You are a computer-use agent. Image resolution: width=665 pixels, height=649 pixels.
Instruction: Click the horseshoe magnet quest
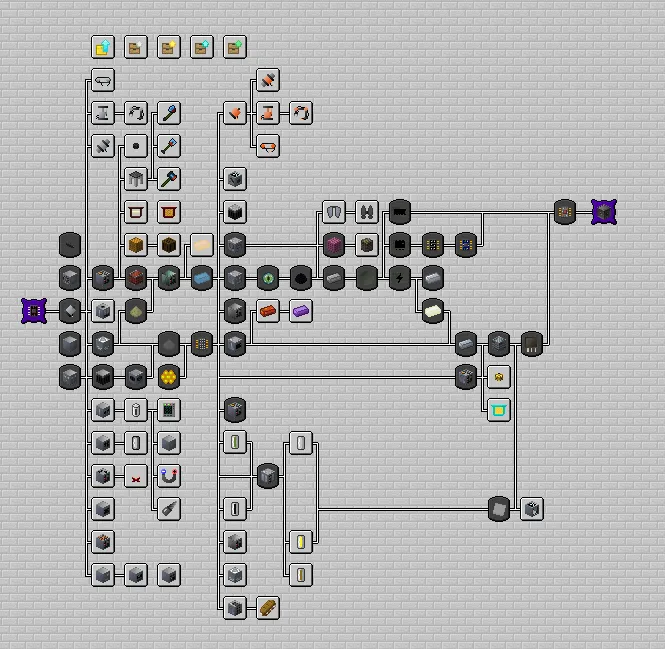click(169, 476)
